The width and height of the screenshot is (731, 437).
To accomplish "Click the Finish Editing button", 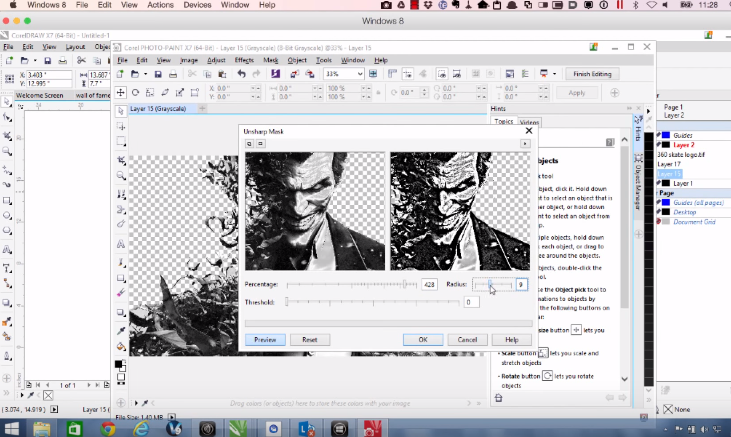I will (x=592, y=74).
